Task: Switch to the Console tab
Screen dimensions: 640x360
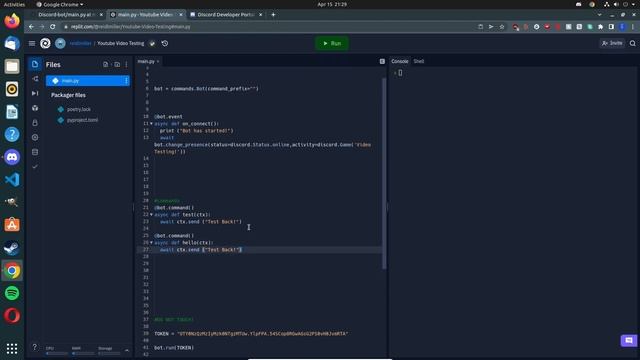Action: (400, 61)
